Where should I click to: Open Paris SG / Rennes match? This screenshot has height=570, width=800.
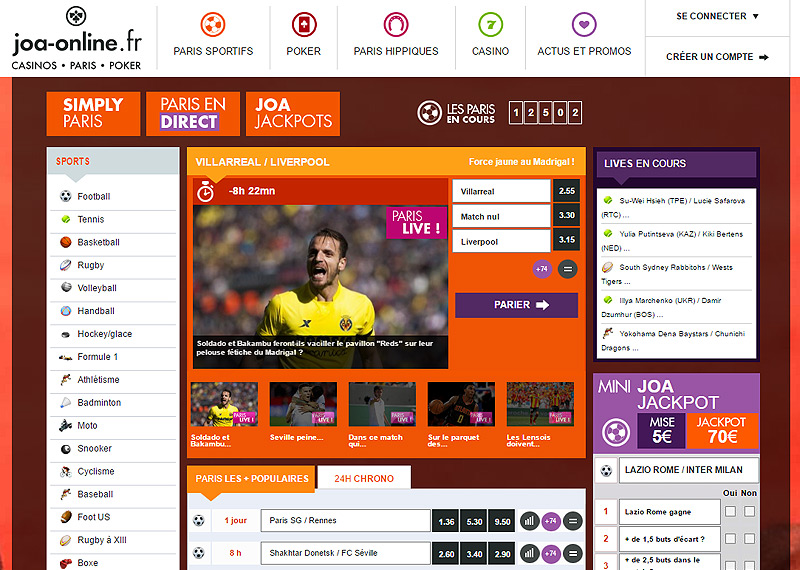pos(345,521)
